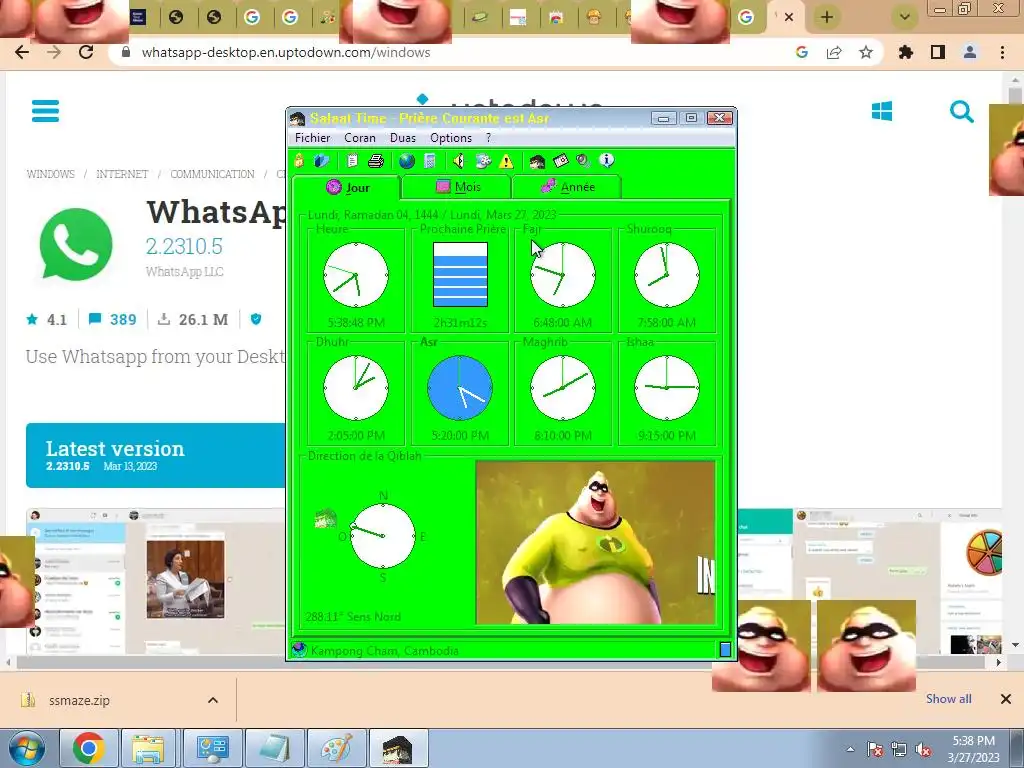Open Paint from the taskbar
Viewport: 1024px width, 768px height.
(337, 748)
